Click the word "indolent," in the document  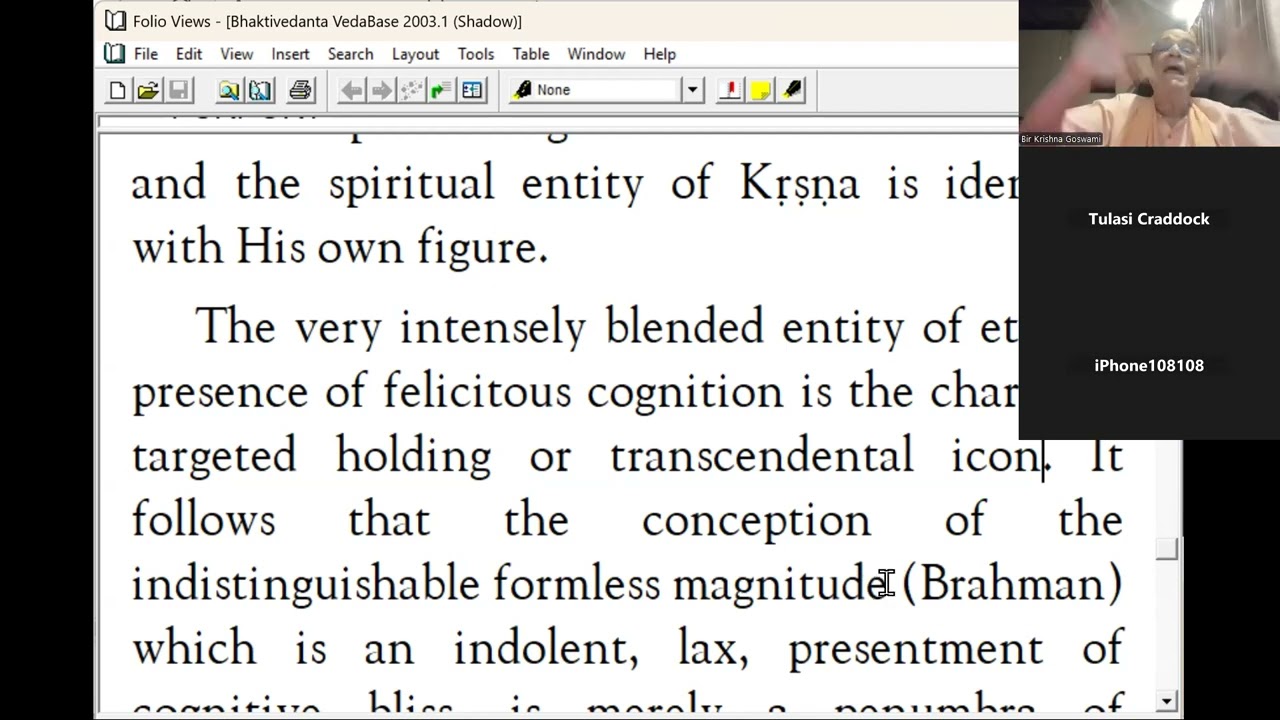[546, 650]
